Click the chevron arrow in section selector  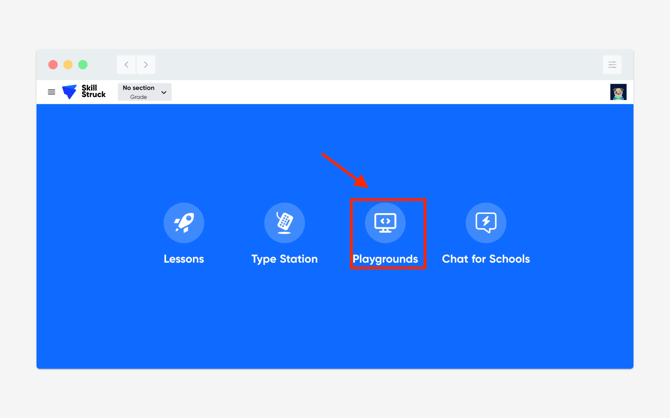[x=164, y=92]
